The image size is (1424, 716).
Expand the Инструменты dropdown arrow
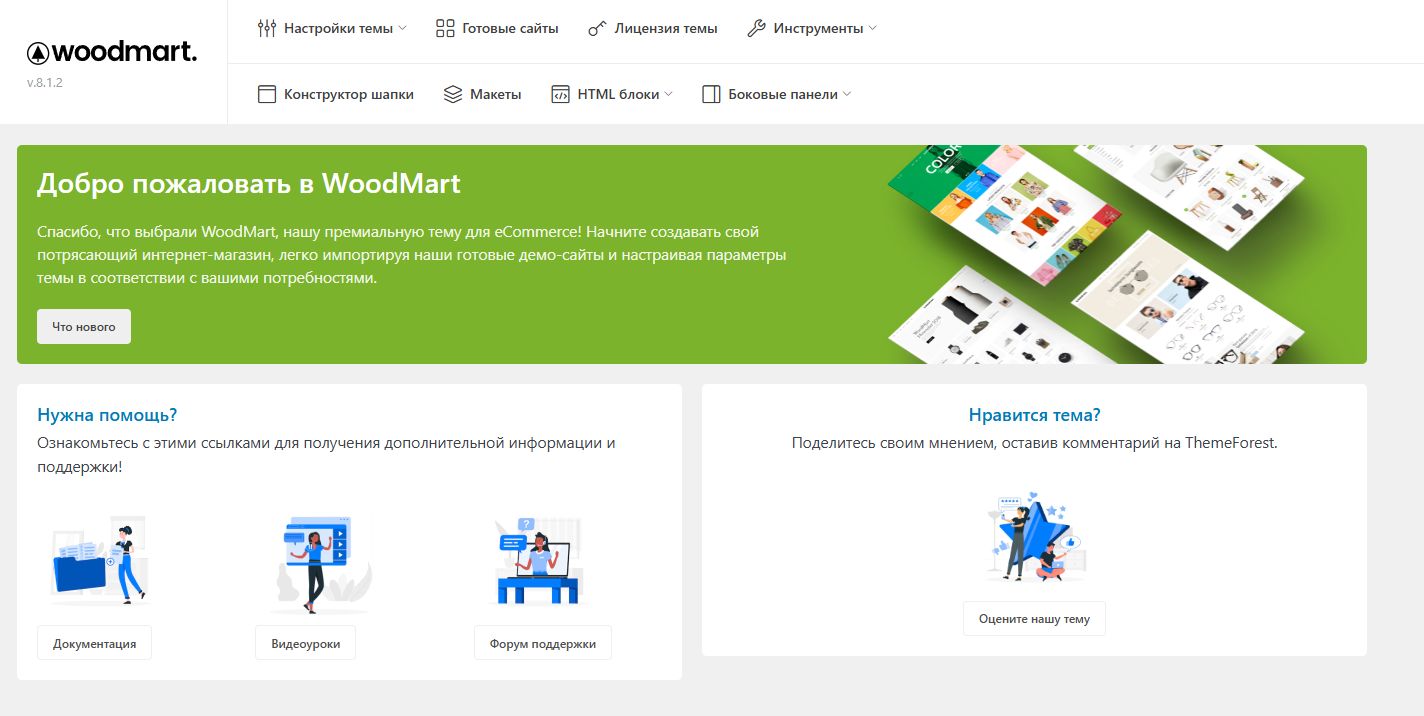click(x=872, y=28)
